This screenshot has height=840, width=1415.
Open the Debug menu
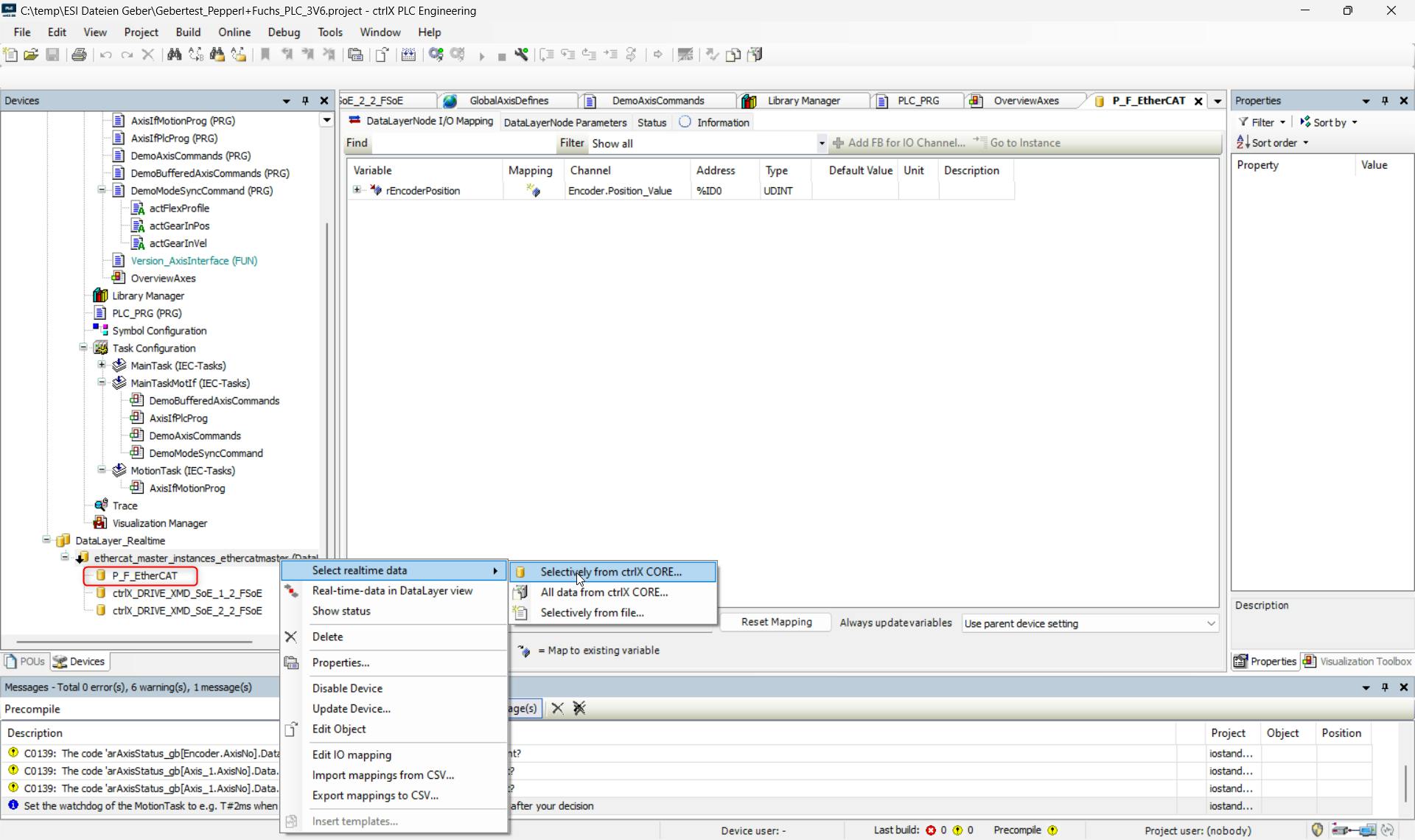[x=283, y=32]
